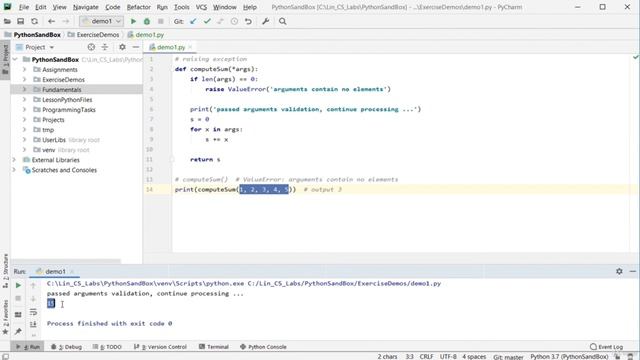640x360 pixels.
Task: Rerun demo1 from the Run panel
Action: tap(18, 286)
